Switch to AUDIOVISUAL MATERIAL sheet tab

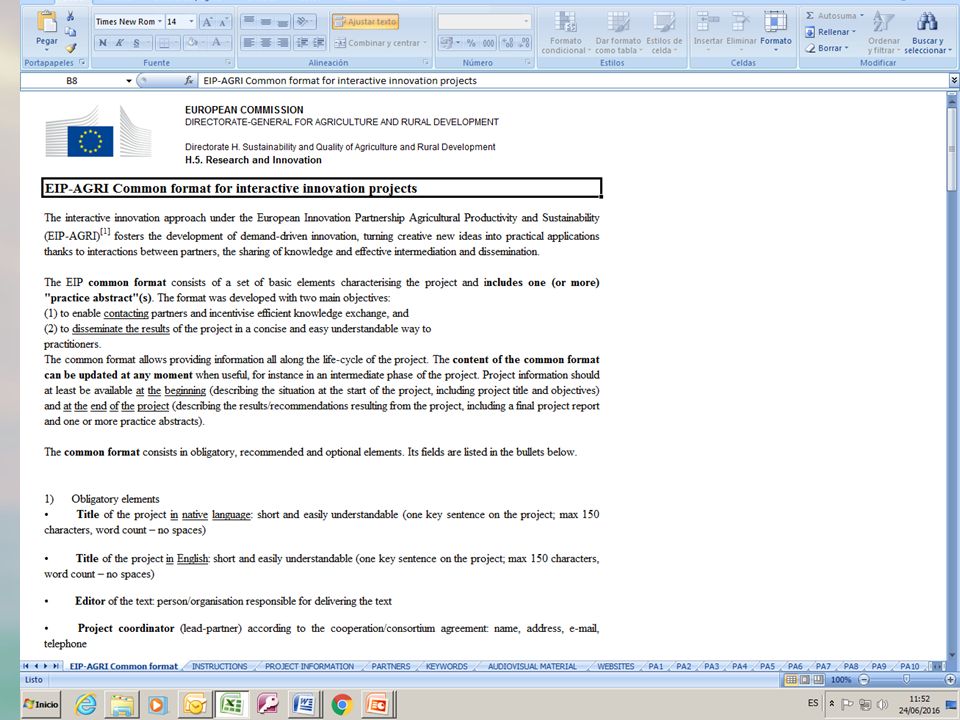532,666
